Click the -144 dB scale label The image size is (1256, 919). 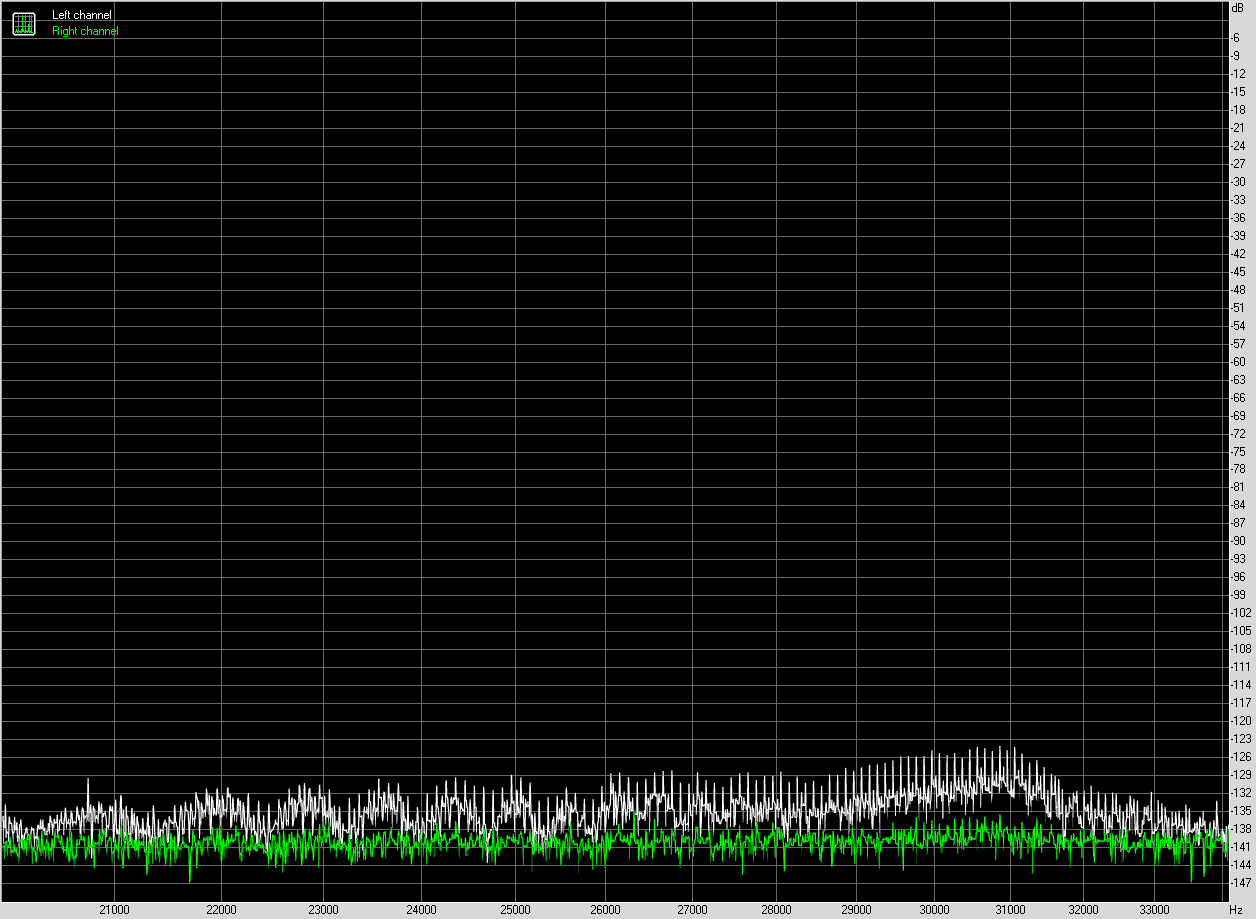point(1240,865)
